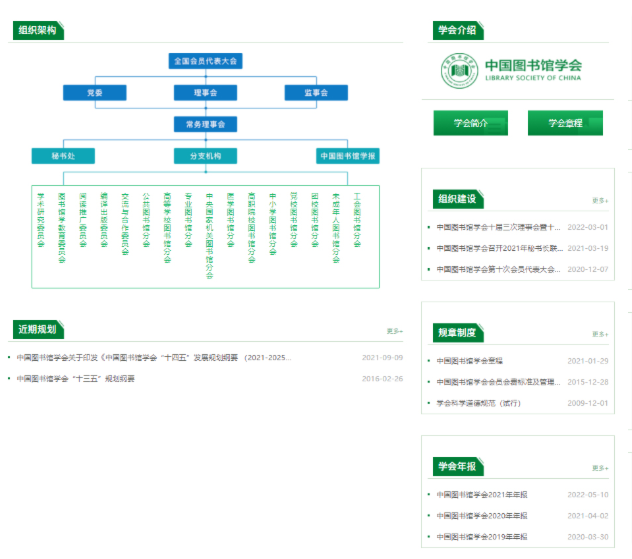
Task: Open the 图书馆学教育委员会 vertical link
Action: [62, 228]
